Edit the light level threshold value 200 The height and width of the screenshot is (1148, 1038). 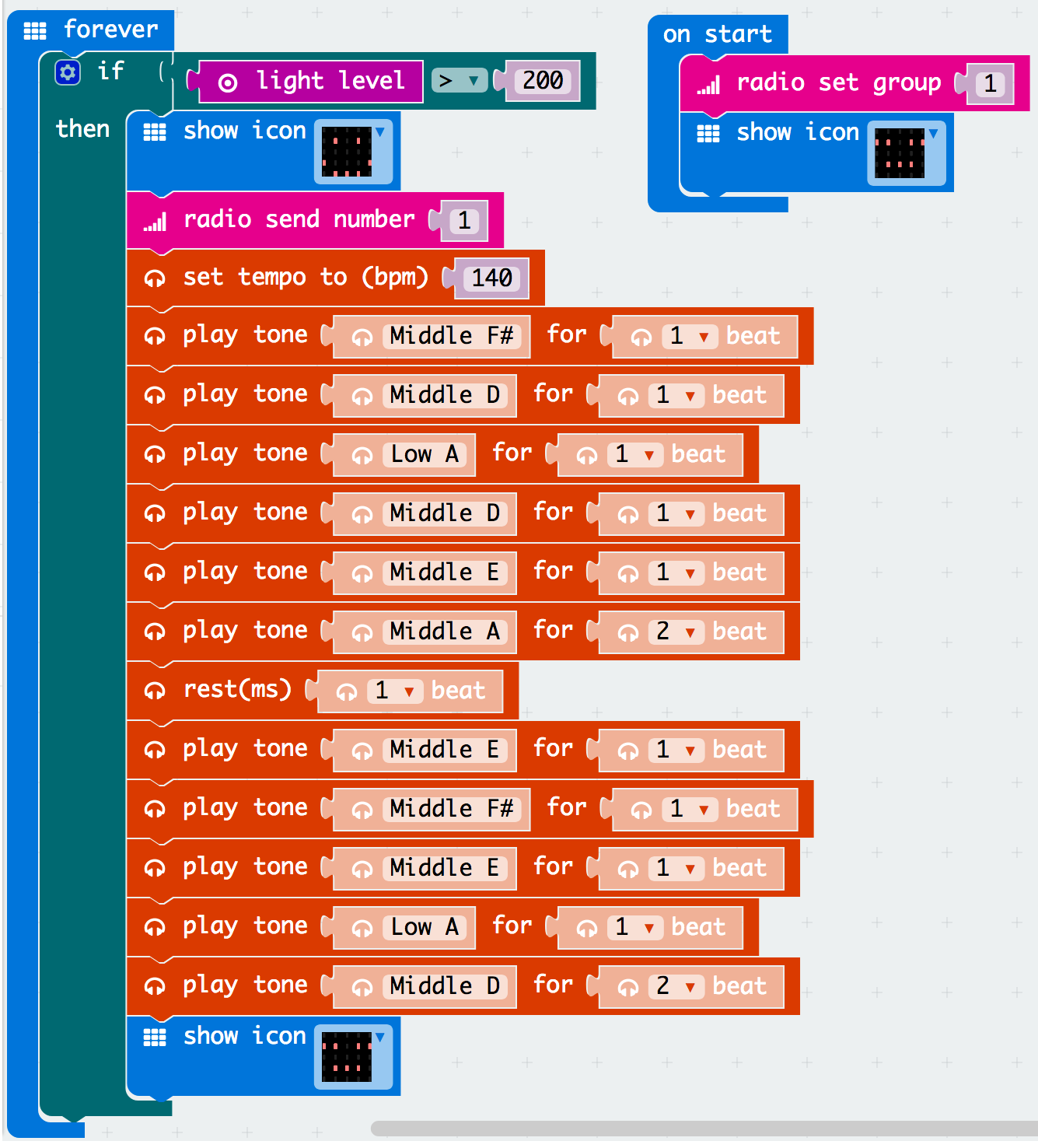point(543,81)
